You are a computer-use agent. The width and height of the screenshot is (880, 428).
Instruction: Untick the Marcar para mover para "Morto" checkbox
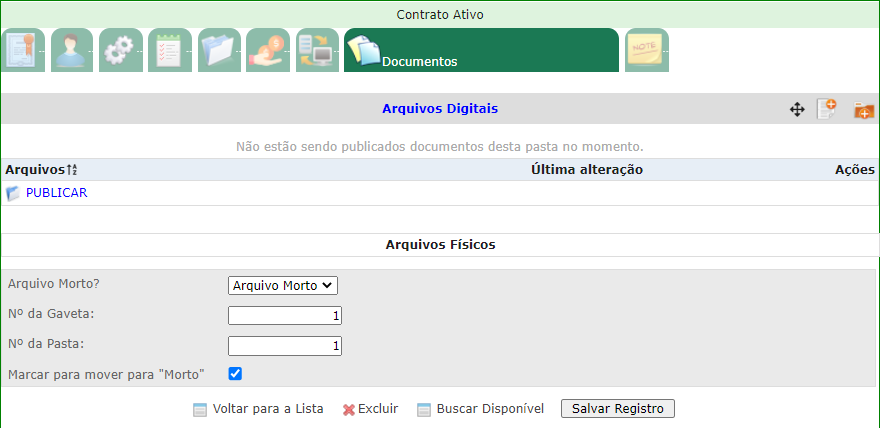point(235,374)
